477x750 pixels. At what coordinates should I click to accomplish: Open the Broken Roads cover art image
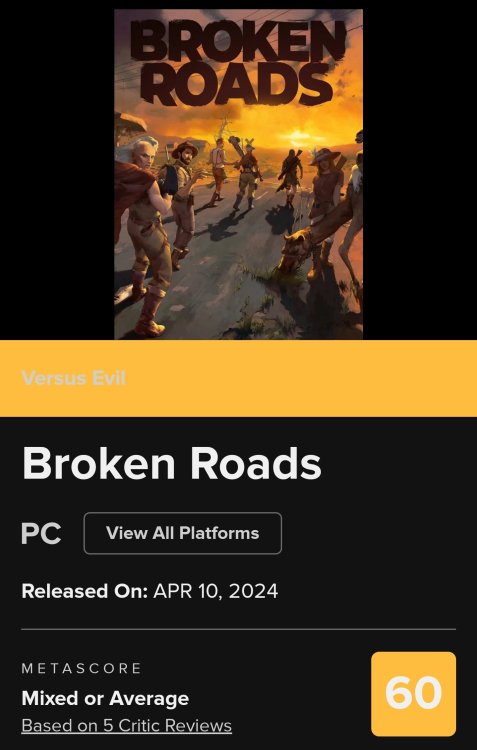pyautogui.click(x=238, y=174)
